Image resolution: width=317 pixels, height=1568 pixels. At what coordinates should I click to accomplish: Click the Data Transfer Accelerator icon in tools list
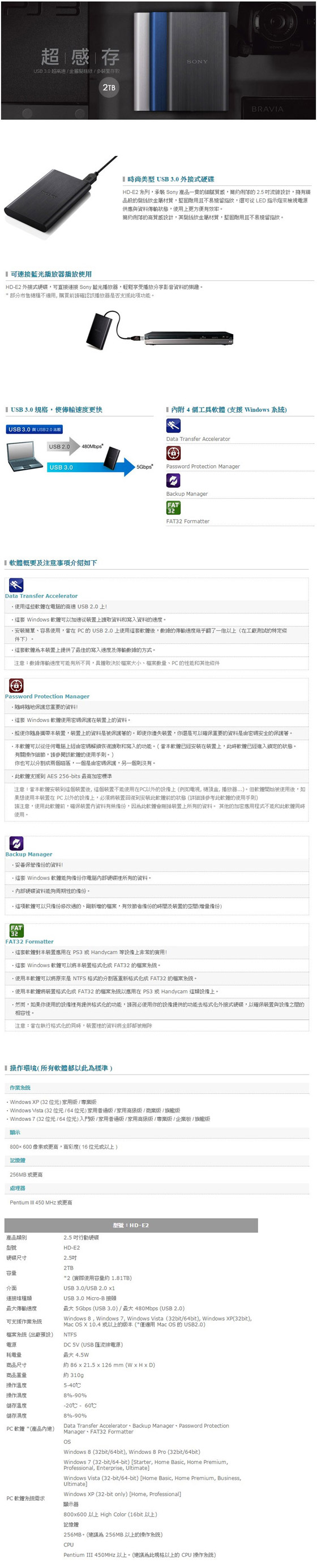click(173, 426)
